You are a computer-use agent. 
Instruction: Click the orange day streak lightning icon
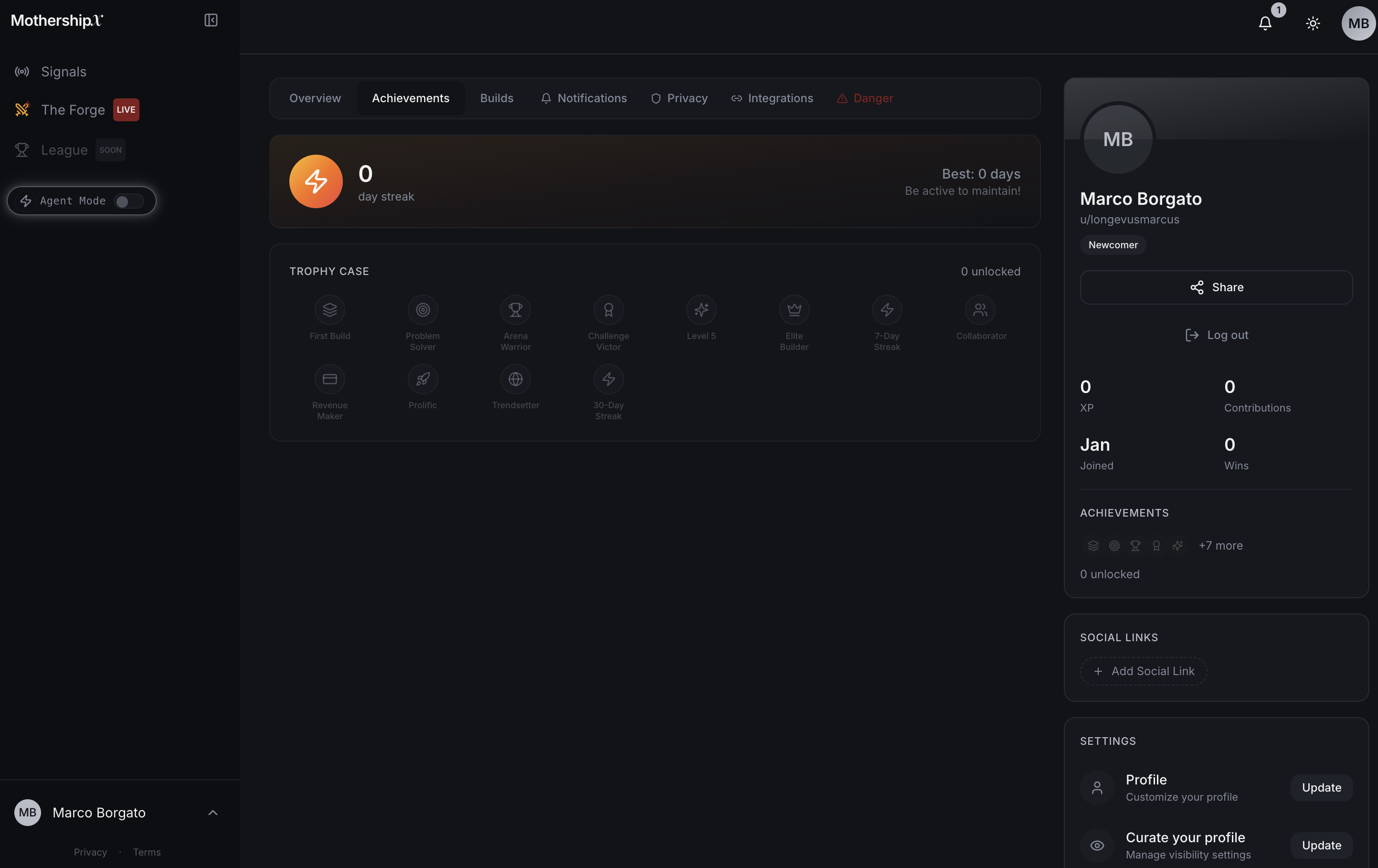point(316,181)
